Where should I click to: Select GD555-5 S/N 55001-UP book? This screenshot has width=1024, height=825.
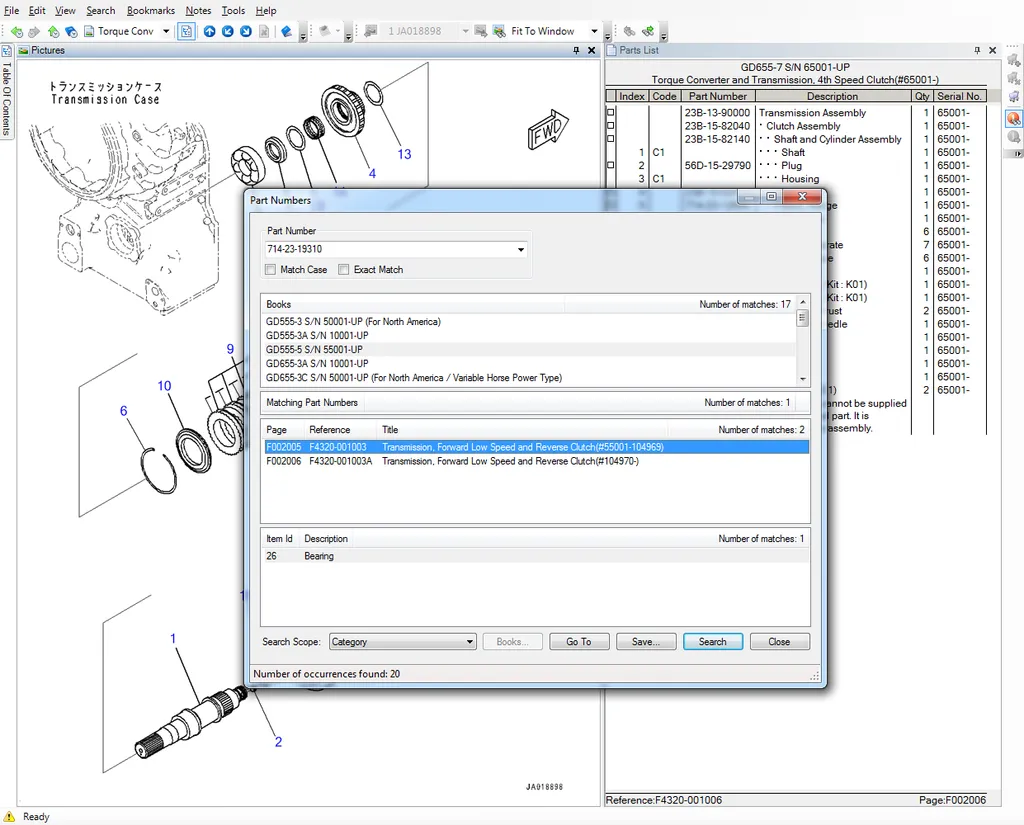(528, 349)
